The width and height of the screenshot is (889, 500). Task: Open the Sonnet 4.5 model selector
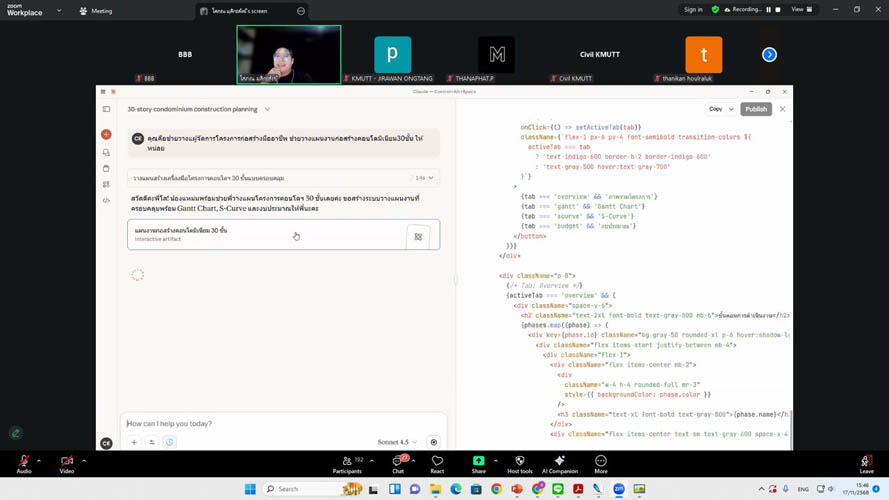coord(397,442)
